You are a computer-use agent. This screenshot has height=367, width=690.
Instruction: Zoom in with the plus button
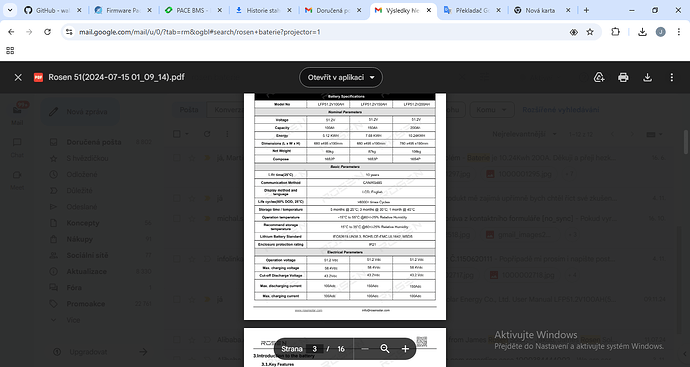405,349
